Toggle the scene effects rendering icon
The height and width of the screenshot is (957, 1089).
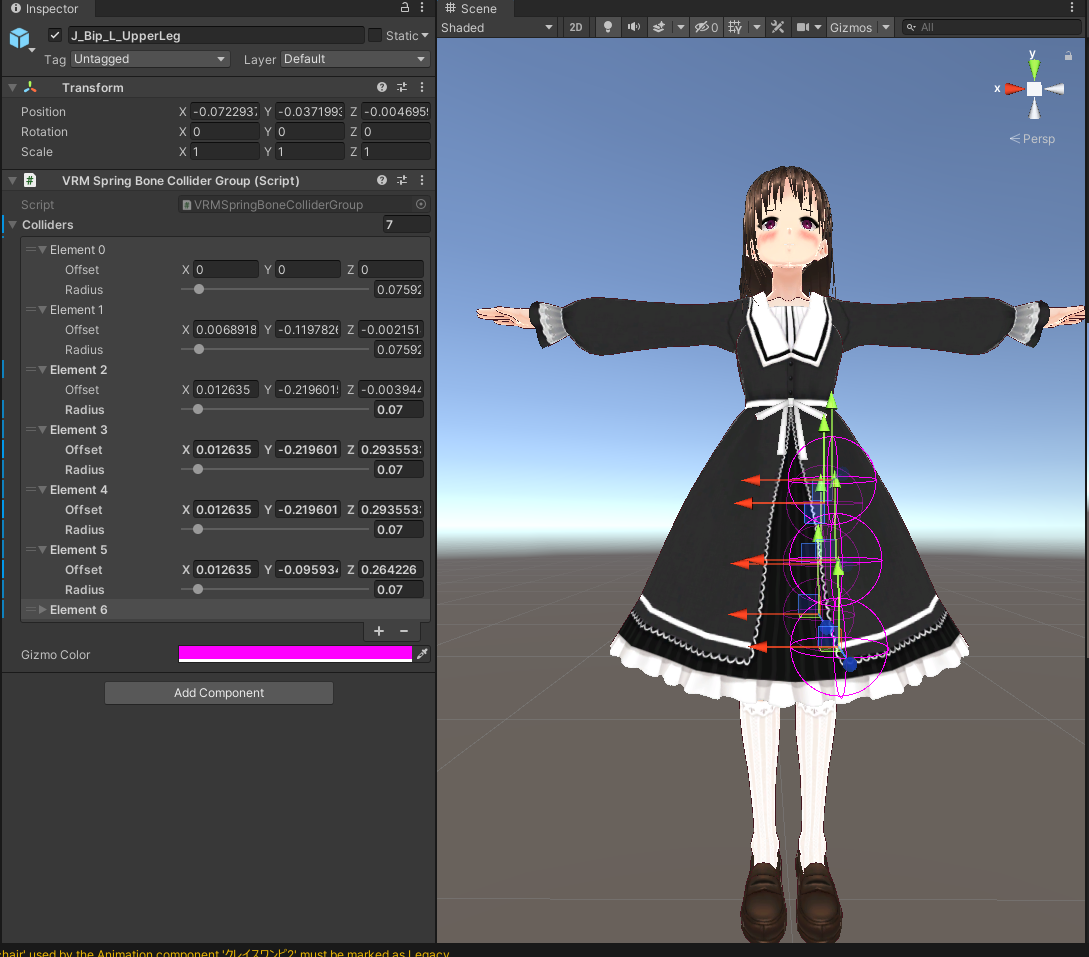coord(660,27)
